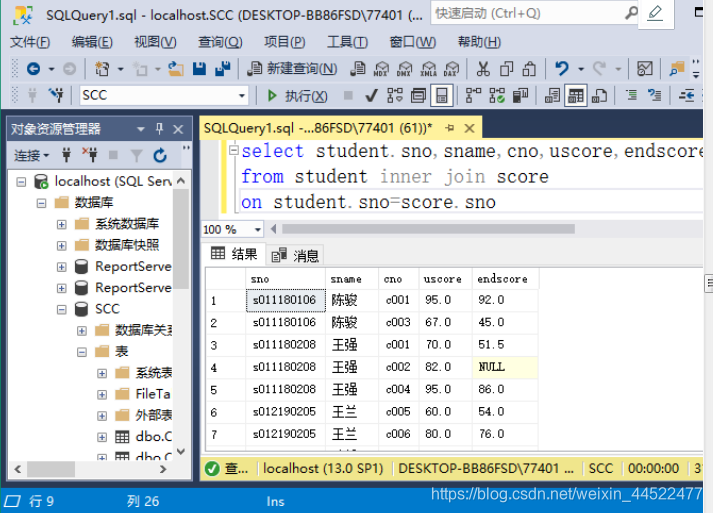Screen dimensions: 713x513
Task: Click the feedback pencil icon in the title bar
Action: coord(655,13)
